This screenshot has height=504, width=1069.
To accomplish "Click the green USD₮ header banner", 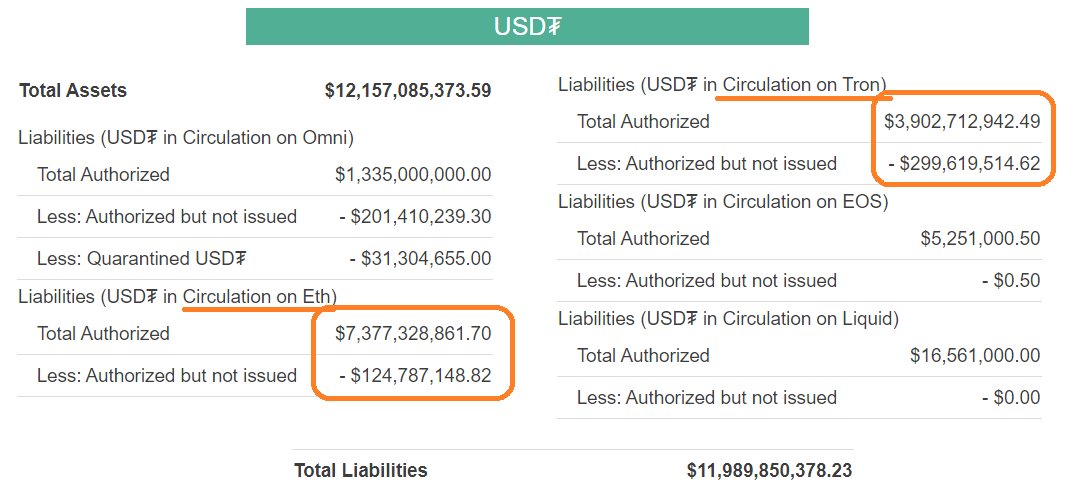I will click(x=527, y=27).
